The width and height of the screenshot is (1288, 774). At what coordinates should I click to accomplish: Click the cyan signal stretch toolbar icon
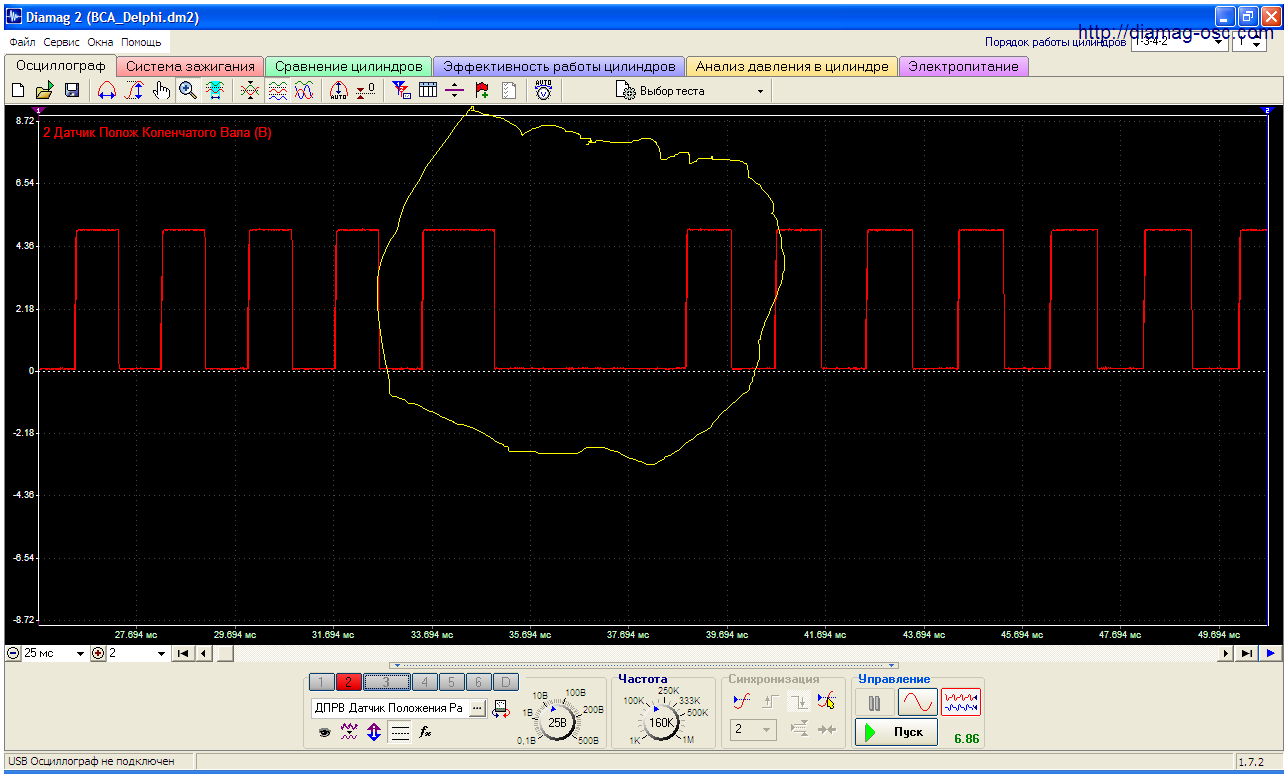point(215,91)
